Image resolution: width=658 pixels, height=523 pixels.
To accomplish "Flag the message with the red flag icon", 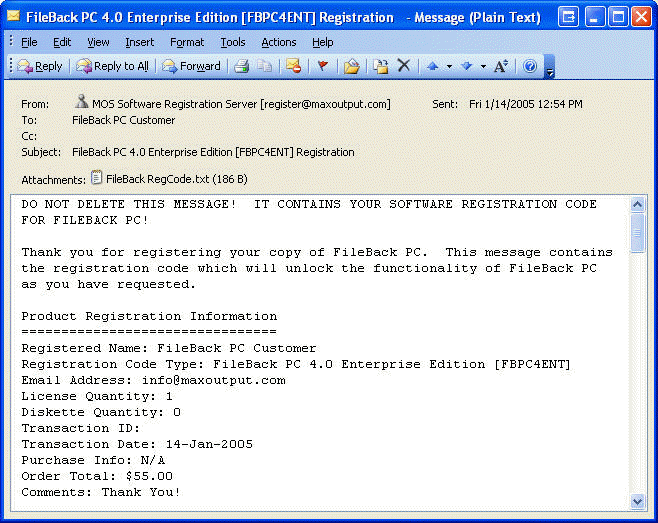I will click(323, 66).
